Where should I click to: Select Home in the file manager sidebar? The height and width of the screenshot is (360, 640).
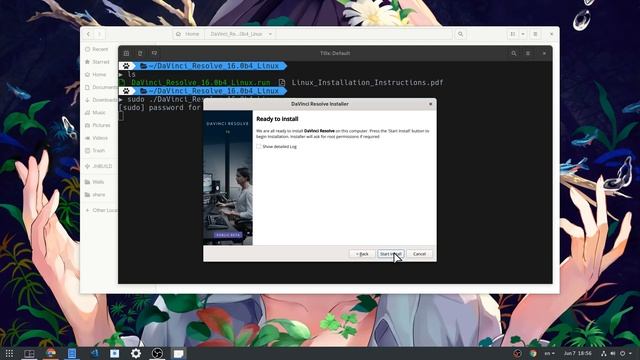click(96, 74)
